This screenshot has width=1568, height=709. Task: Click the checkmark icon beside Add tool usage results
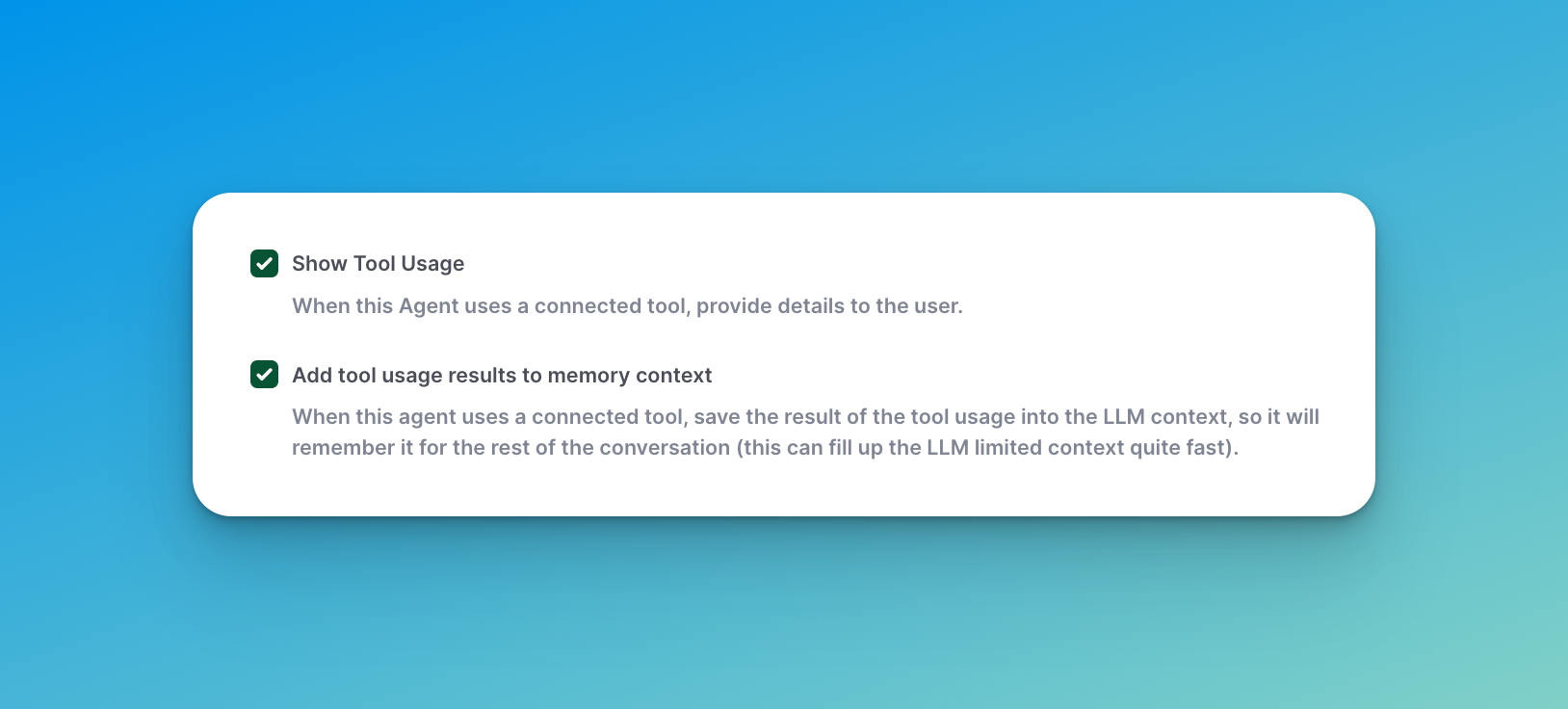tap(264, 374)
